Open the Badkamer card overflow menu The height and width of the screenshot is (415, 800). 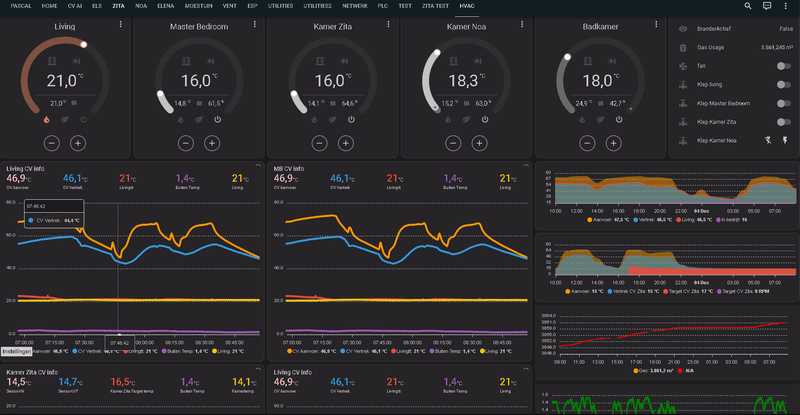coord(656,24)
